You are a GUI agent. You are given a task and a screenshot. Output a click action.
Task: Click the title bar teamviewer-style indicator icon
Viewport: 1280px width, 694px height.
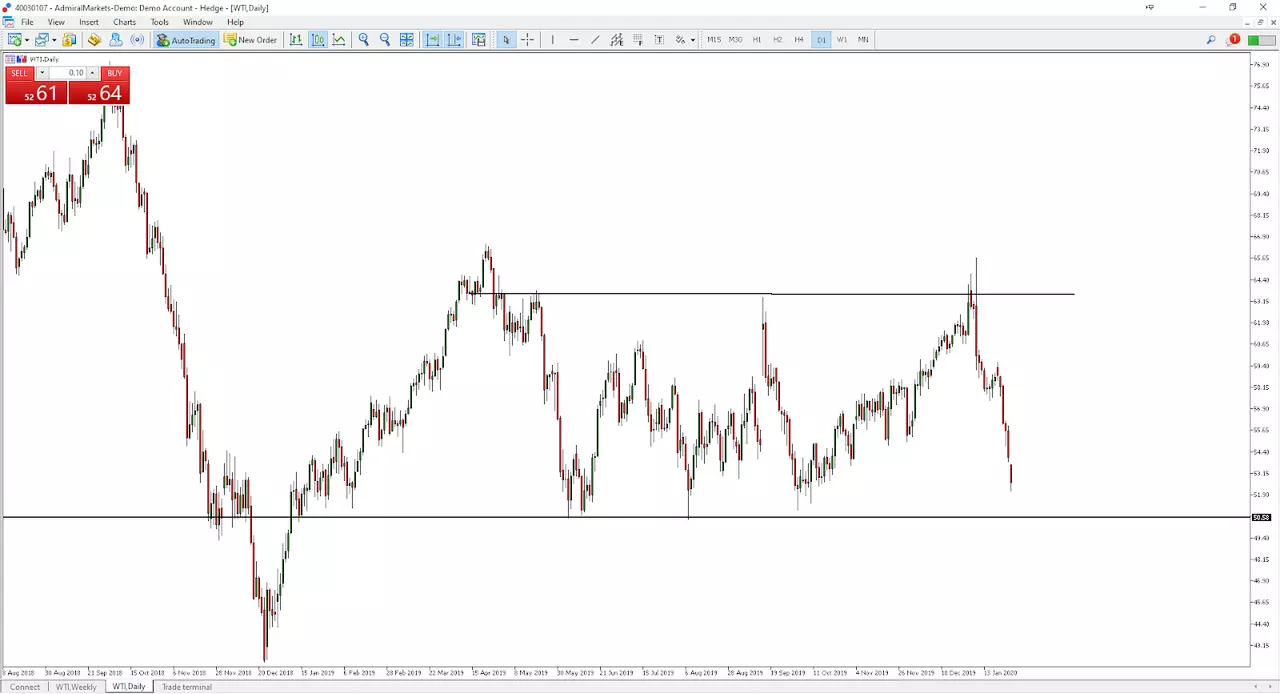[1150, 7]
